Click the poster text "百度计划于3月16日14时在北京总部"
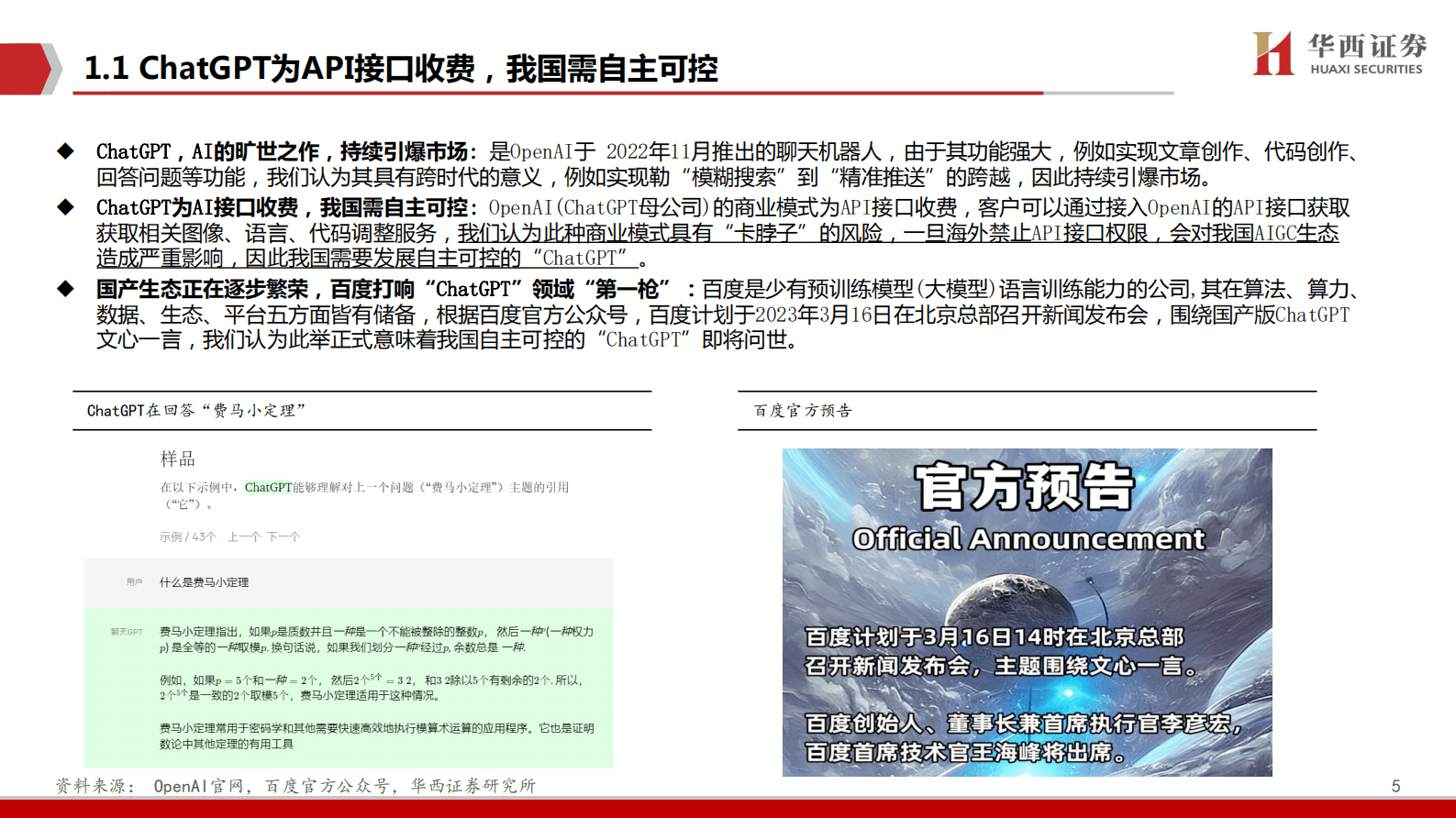Image resolution: width=1456 pixels, height=818 pixels. pyautogui.click(x=995, y=637)
